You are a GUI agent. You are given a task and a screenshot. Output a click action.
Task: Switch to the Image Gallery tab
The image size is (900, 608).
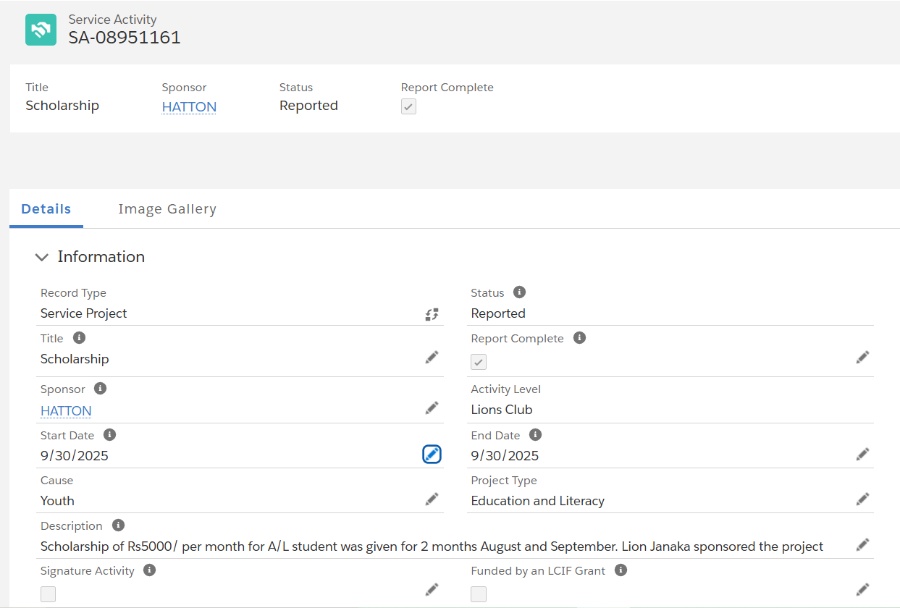(167, 209)
